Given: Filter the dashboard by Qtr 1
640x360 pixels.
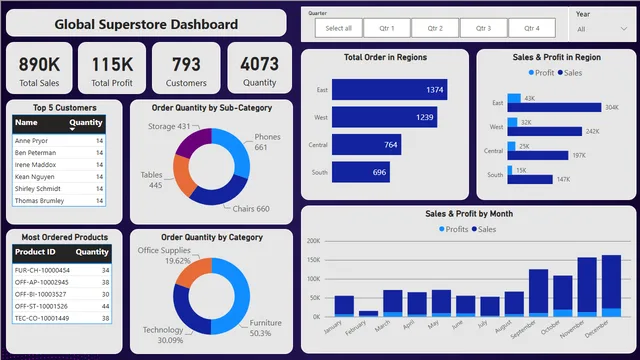Looking at the screenshot, I should click(x=387, y=28).
